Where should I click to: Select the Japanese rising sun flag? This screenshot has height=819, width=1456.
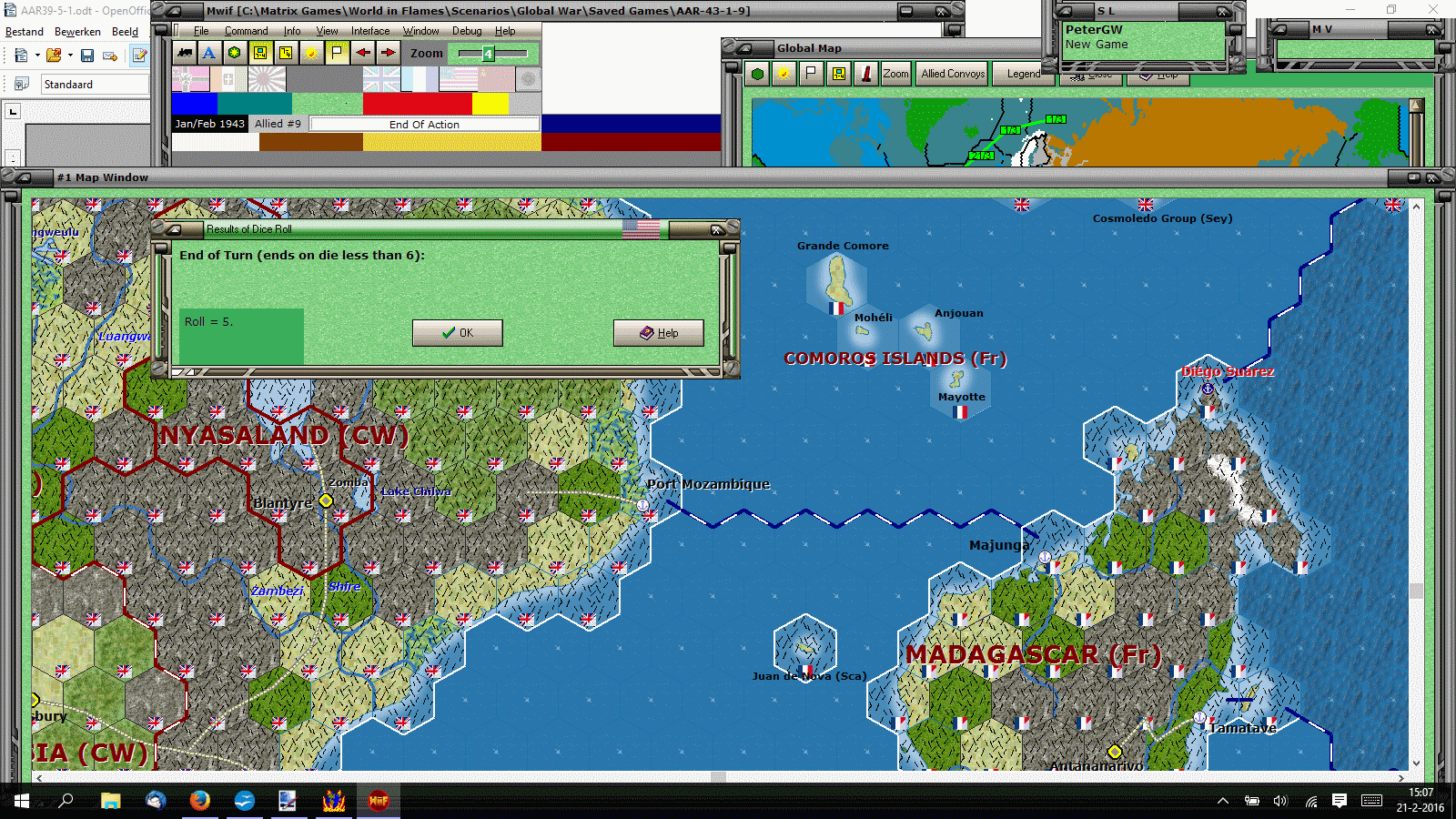[x=267, y=80]
